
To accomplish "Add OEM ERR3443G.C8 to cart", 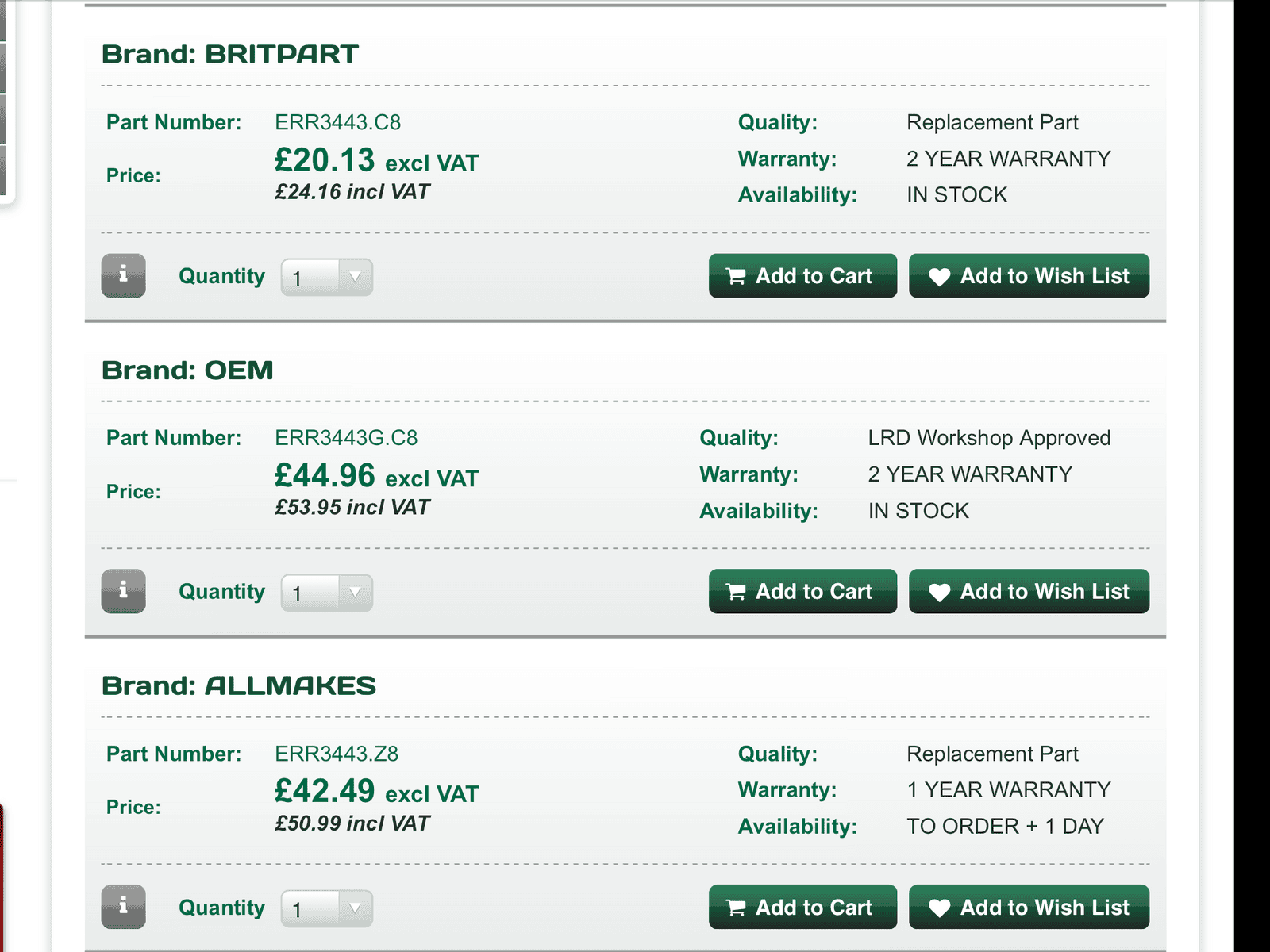I will click(x=802, y=591).
